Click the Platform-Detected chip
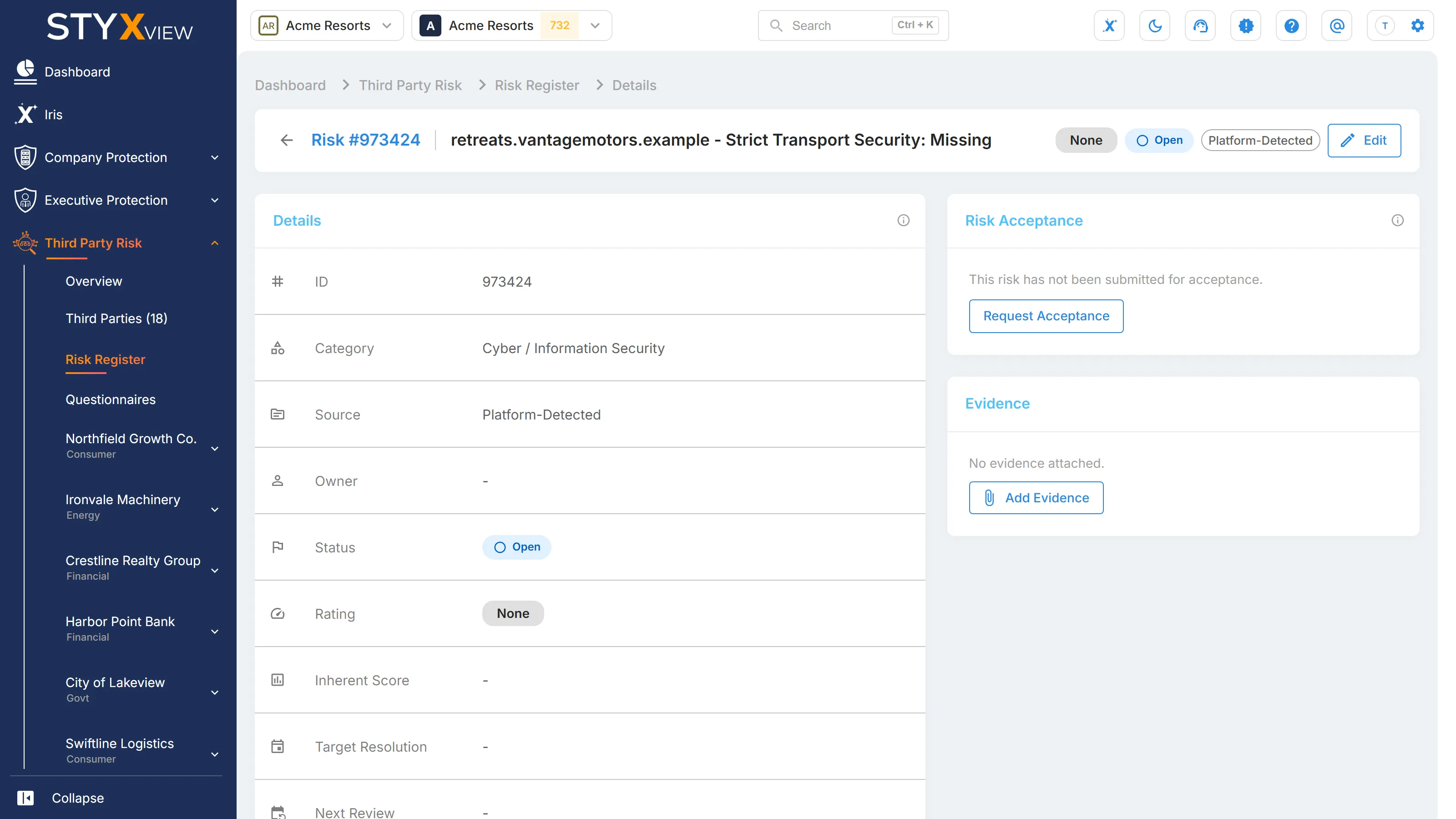Screen dimensions: 1456x819 coord(1260,140)
